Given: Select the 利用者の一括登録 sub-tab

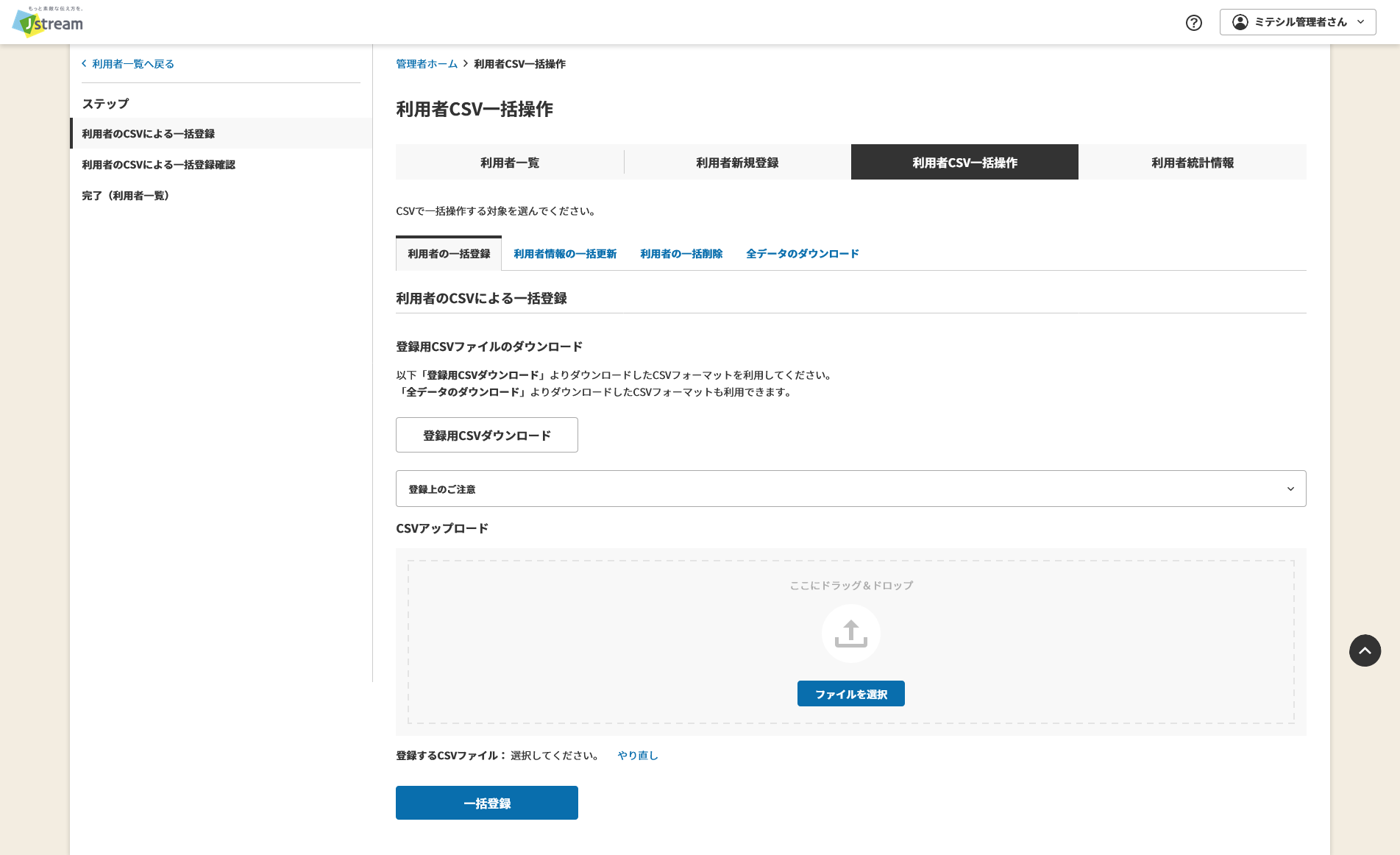Looking at the screenshot, I should tap(449, 254).
